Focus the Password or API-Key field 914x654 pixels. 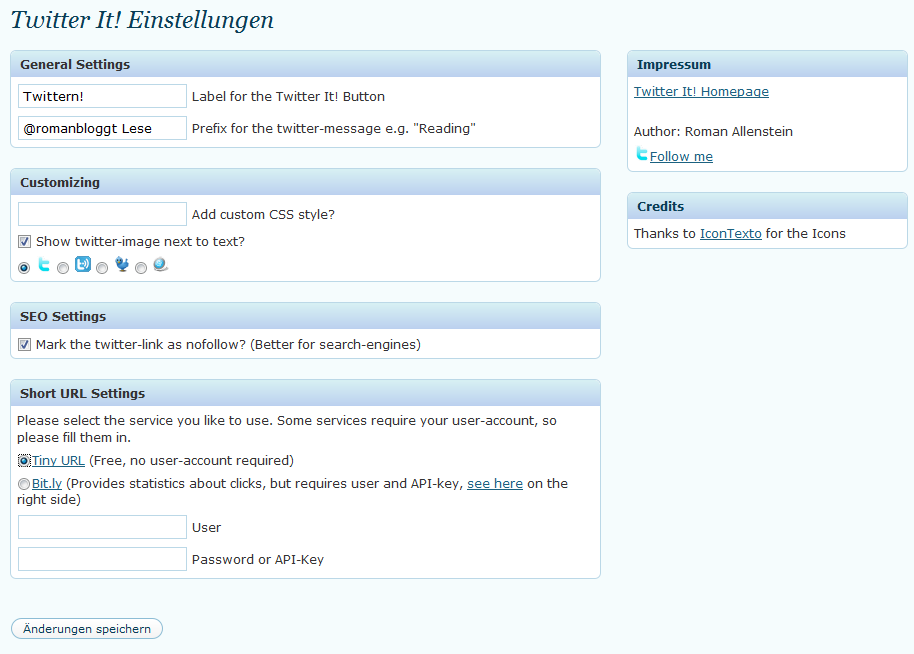[x=103, y=559]
